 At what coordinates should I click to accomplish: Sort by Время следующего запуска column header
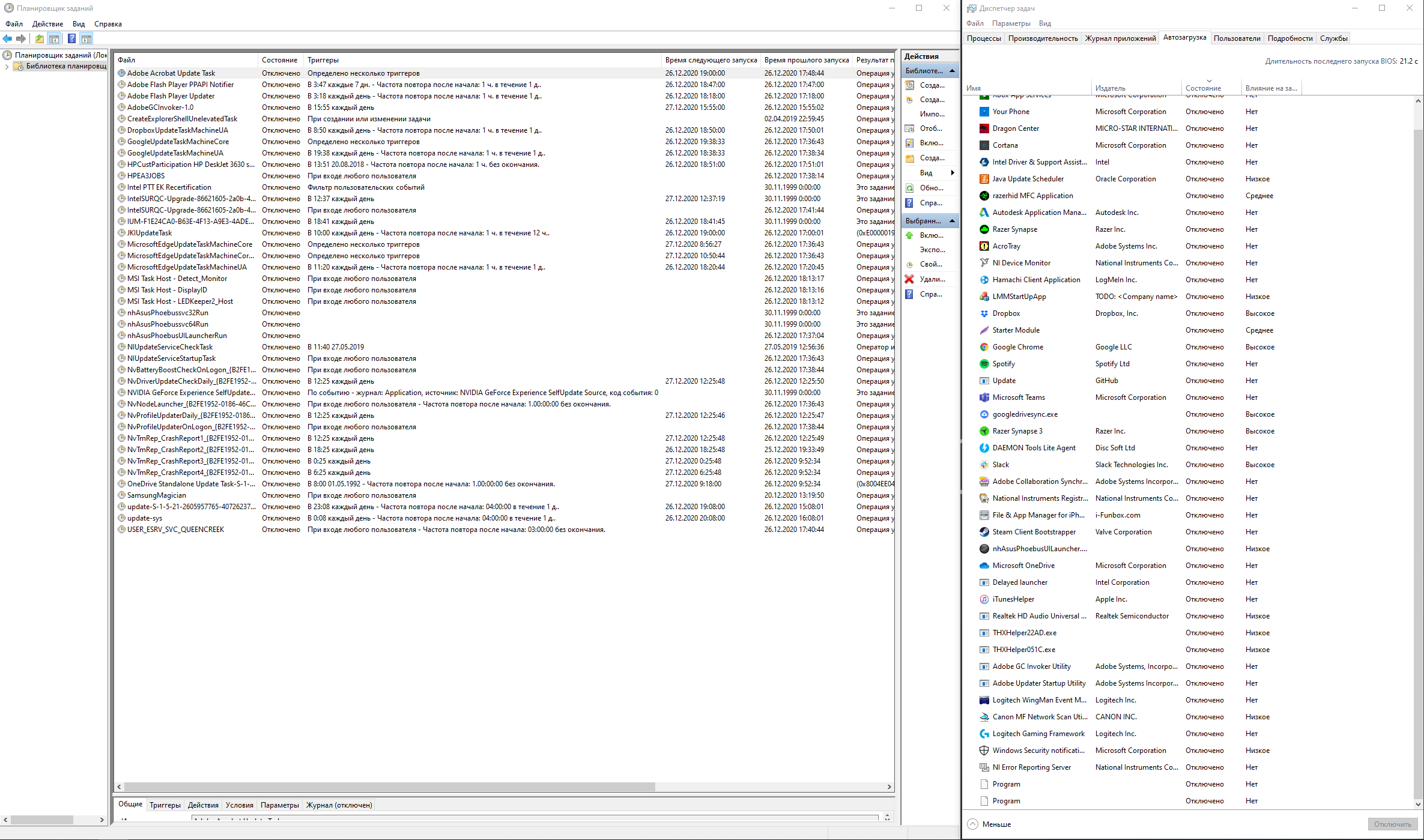click(710, 60)
